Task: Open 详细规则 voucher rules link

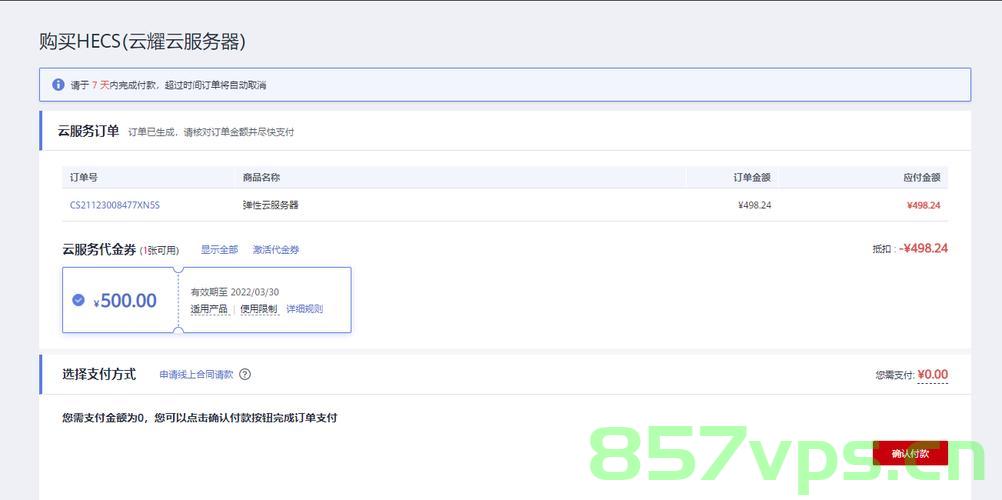Action: coord(304,309)
